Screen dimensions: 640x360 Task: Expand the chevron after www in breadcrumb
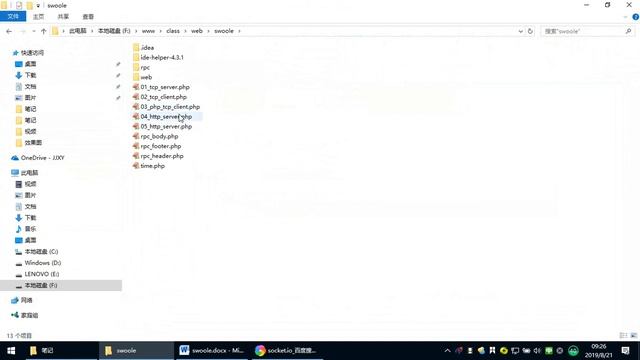(160, 31)
